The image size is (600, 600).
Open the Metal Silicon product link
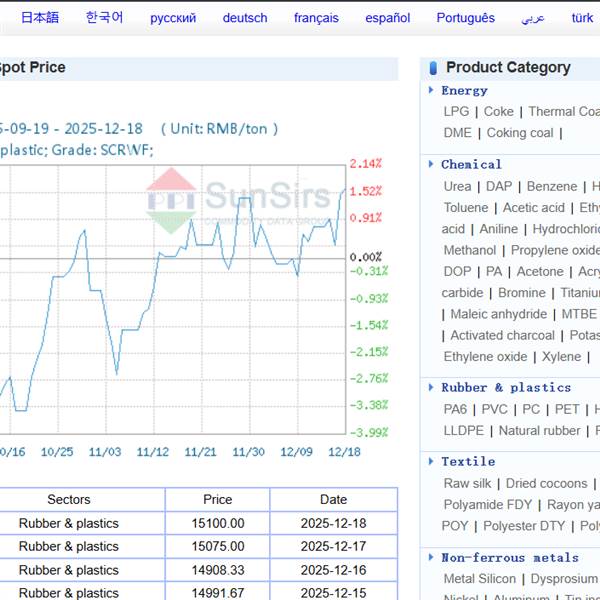(x=480, y=579)
